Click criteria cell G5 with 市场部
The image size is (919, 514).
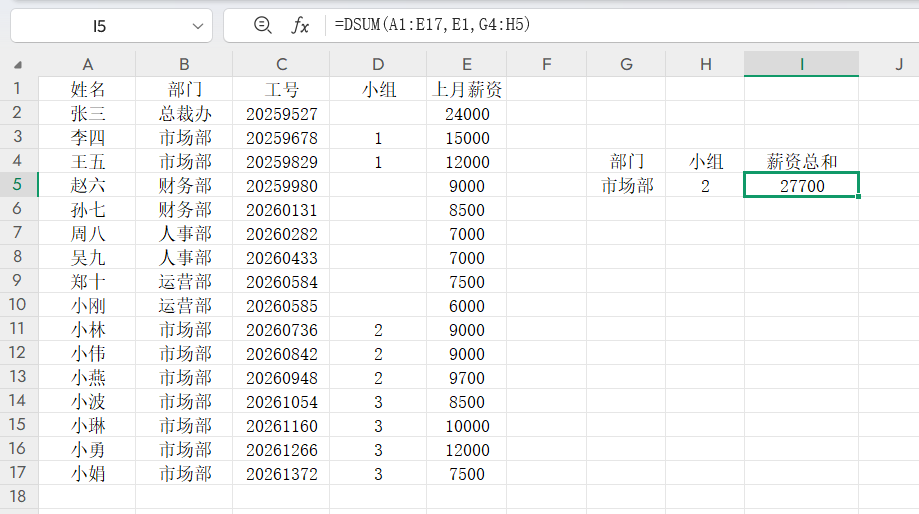(x=626, y=186)
